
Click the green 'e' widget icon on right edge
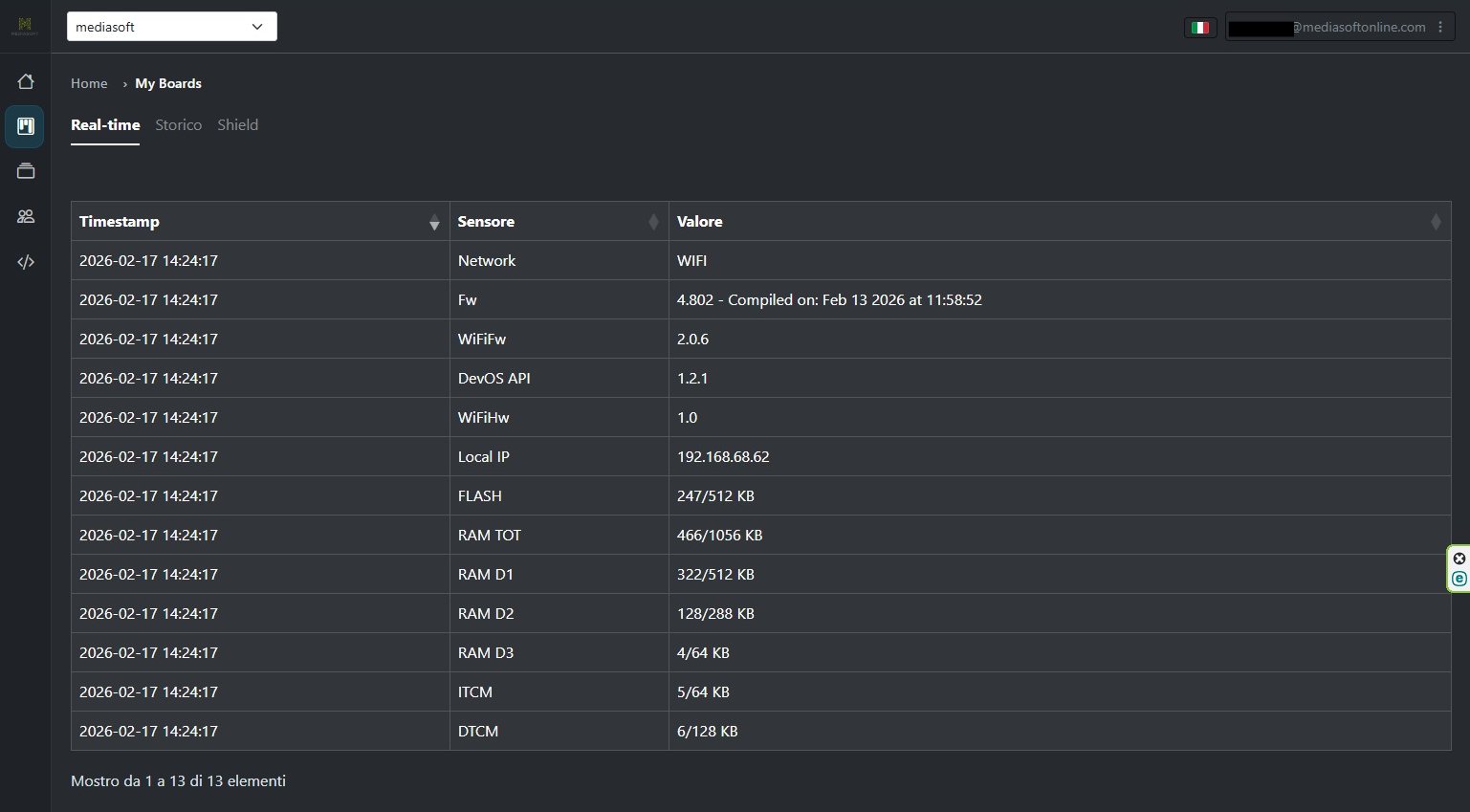(x=1459, y=579)
